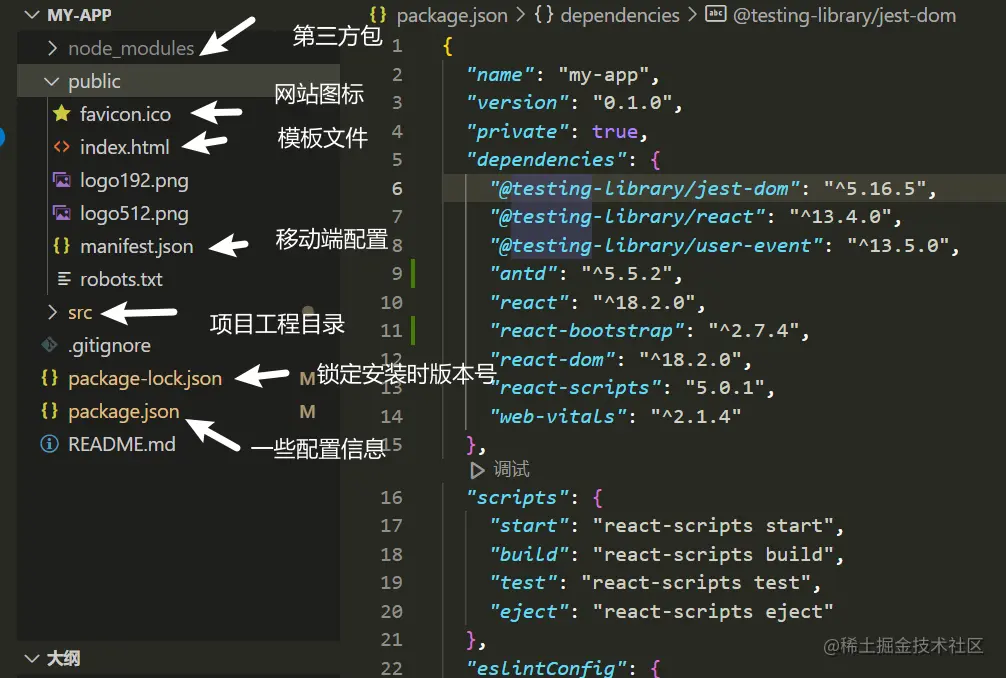Click the image icon beside logo512.png
1006x678 pixels.
coord(62,213)
